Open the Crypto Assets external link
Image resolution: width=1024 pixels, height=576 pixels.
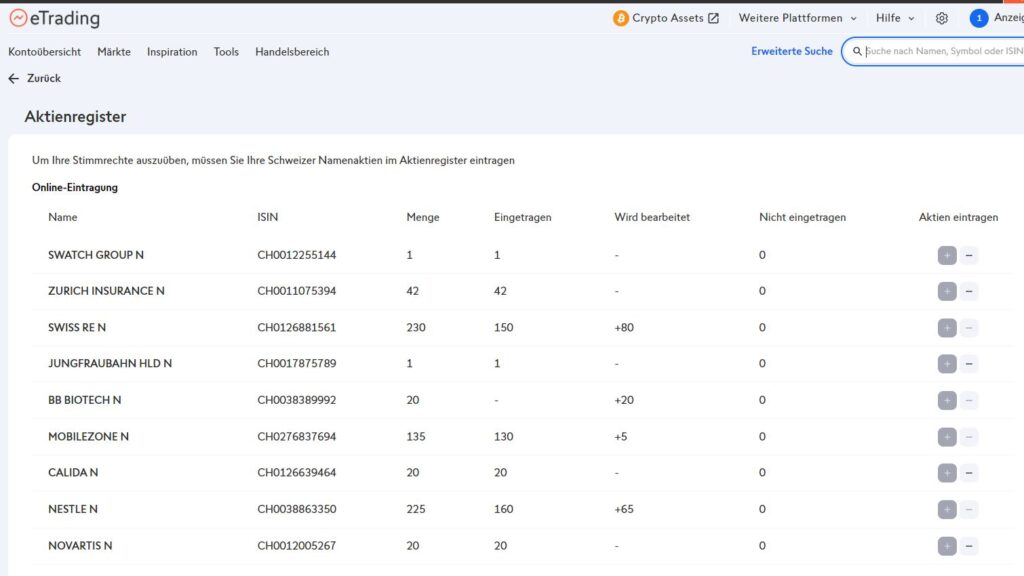pos(675,18)
